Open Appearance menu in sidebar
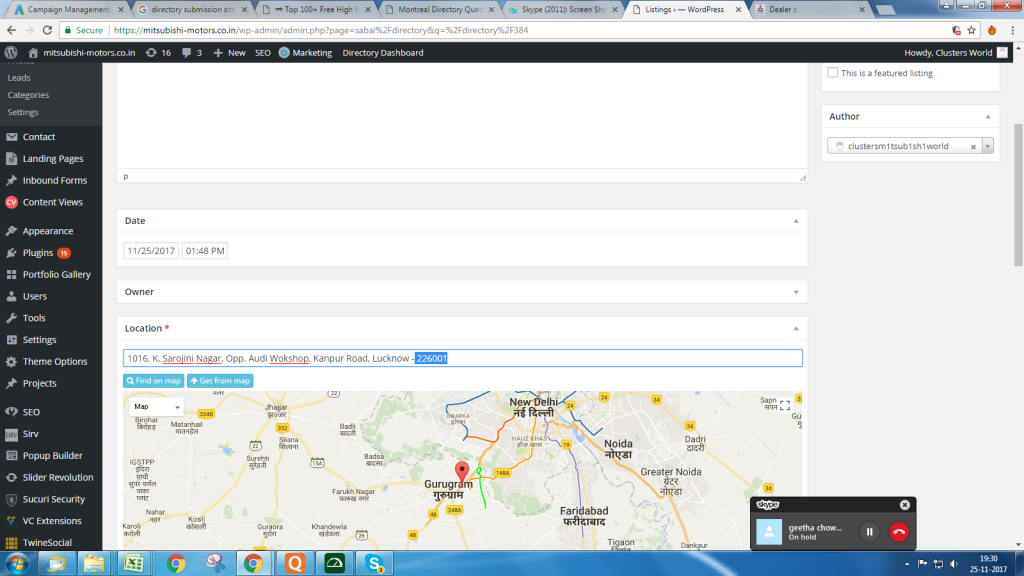 [48, 231]
